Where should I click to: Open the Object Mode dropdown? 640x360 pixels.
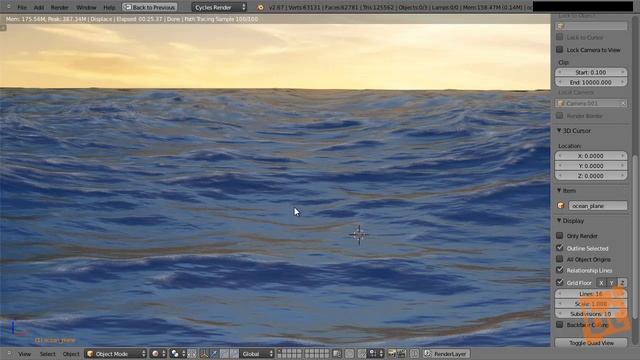pyautogui.click(x=116, y=354)
